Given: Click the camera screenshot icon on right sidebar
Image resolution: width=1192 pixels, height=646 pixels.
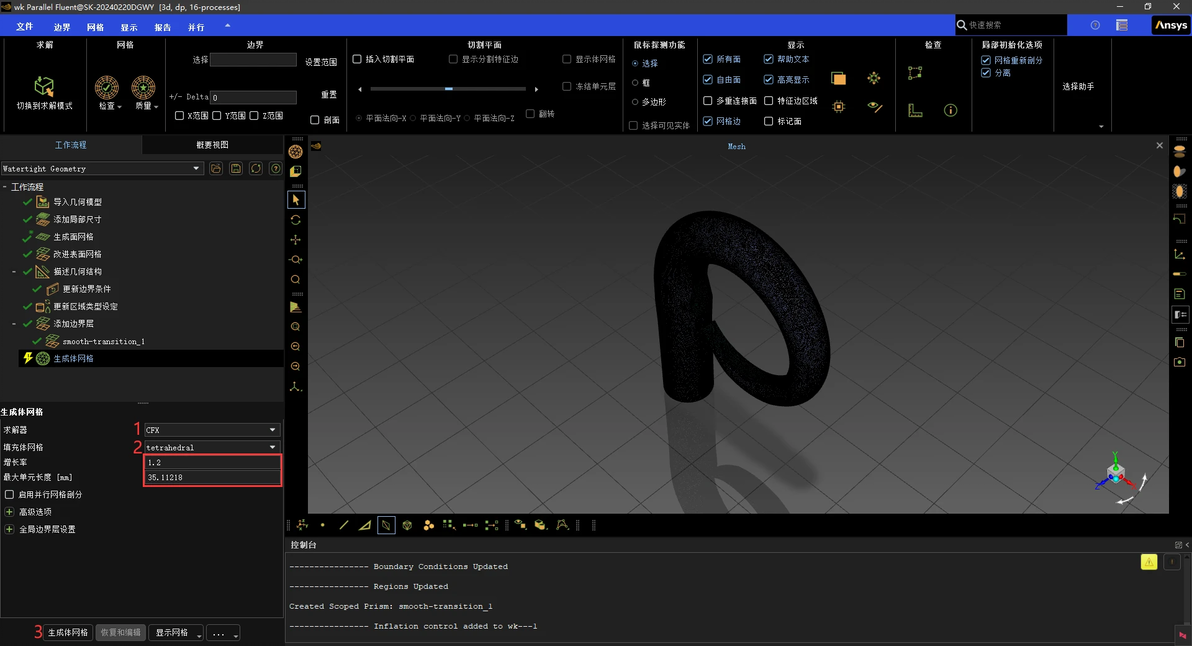Looking at the screenshot, I should point(1179,363).
